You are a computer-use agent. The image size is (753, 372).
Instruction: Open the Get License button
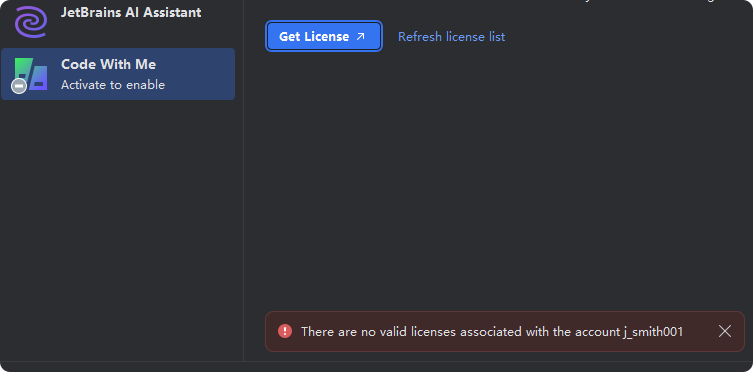click(324, 36)
